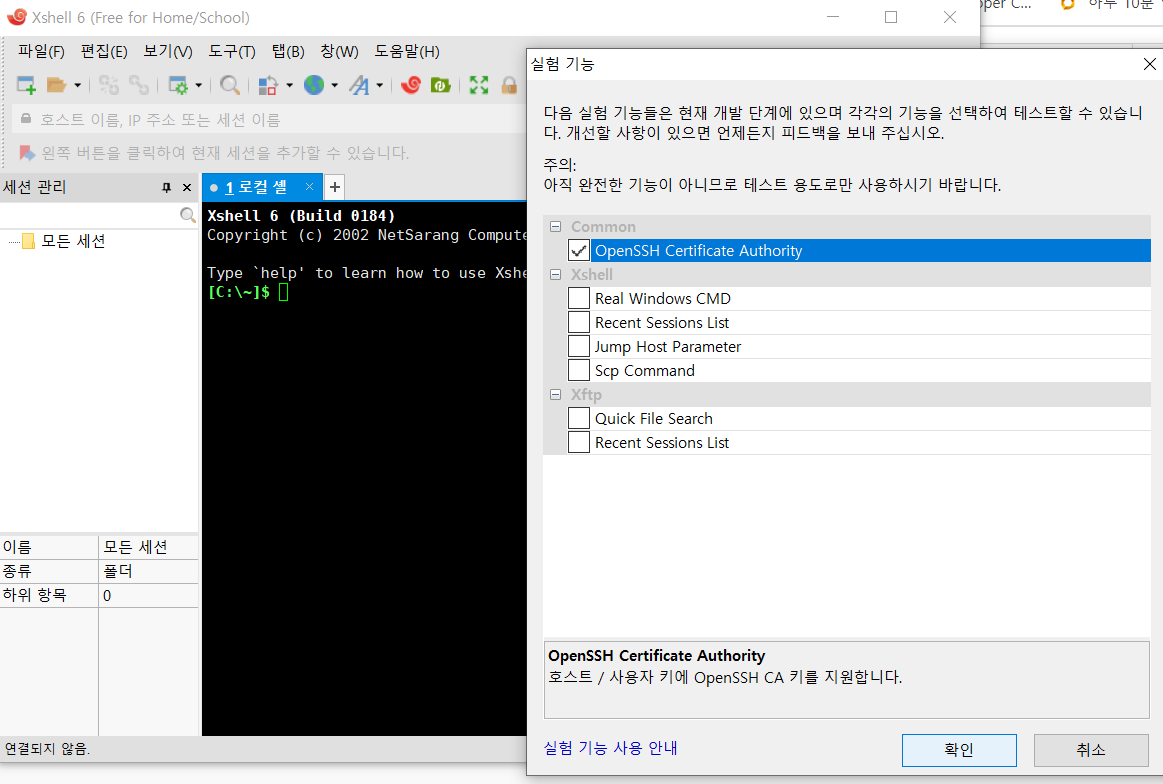Open the dropdown arrow beside the color scheme icon
This screenshot has width=1163, height=784.
(x=289, y=85)
